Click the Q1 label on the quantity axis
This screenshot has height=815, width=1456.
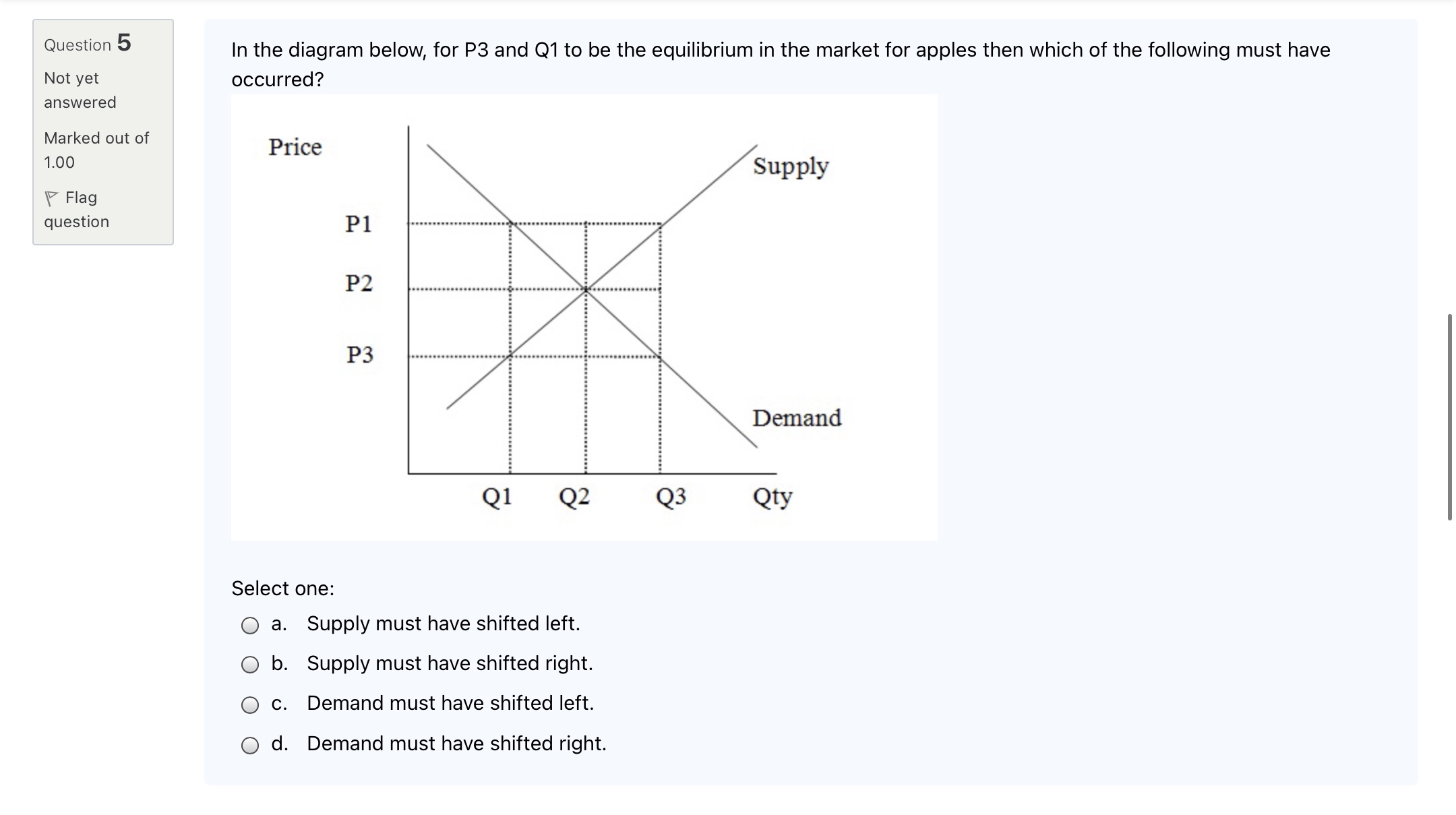click(497, 497)
